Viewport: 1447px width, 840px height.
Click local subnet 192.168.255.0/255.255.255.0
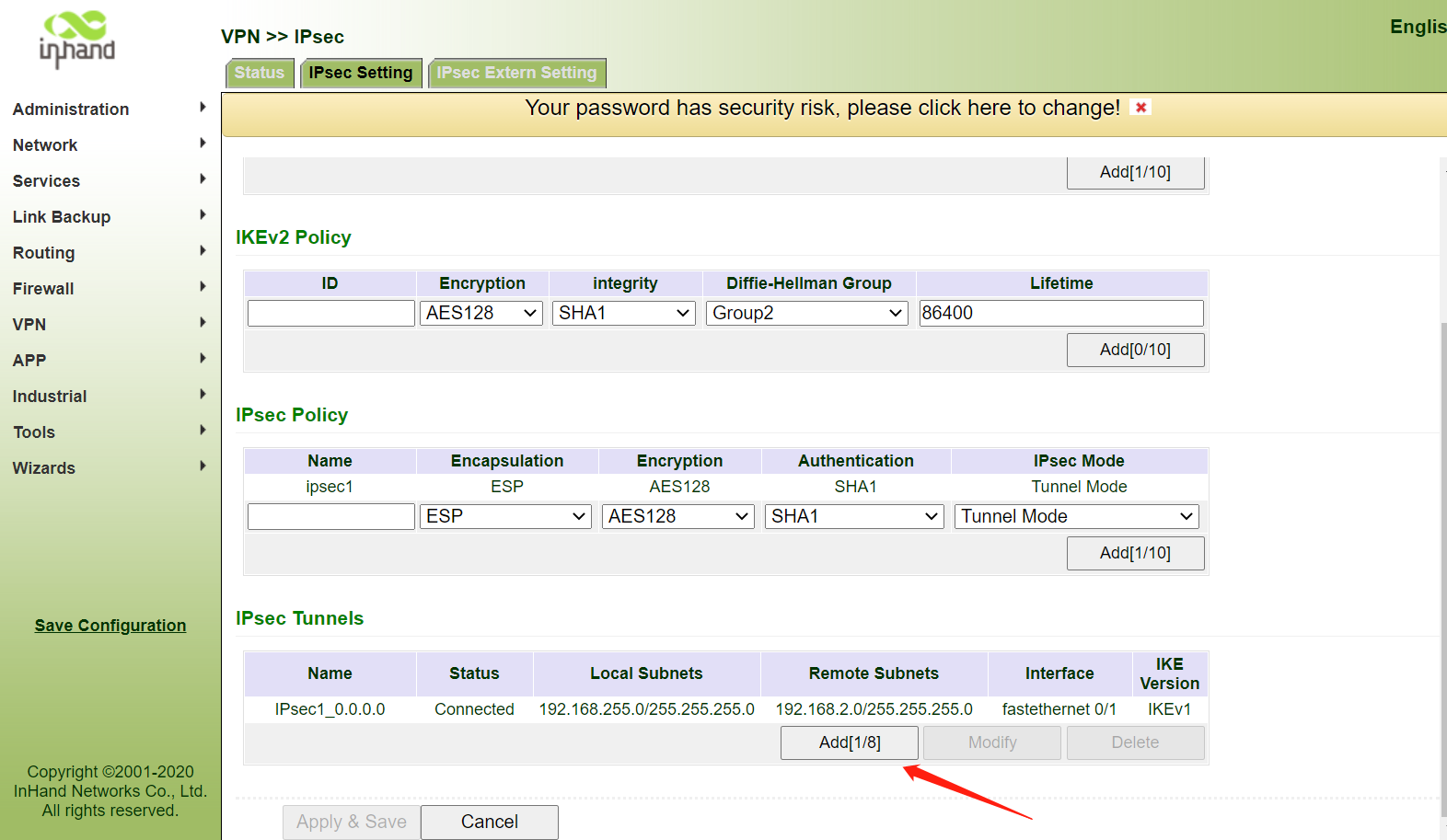646,709
